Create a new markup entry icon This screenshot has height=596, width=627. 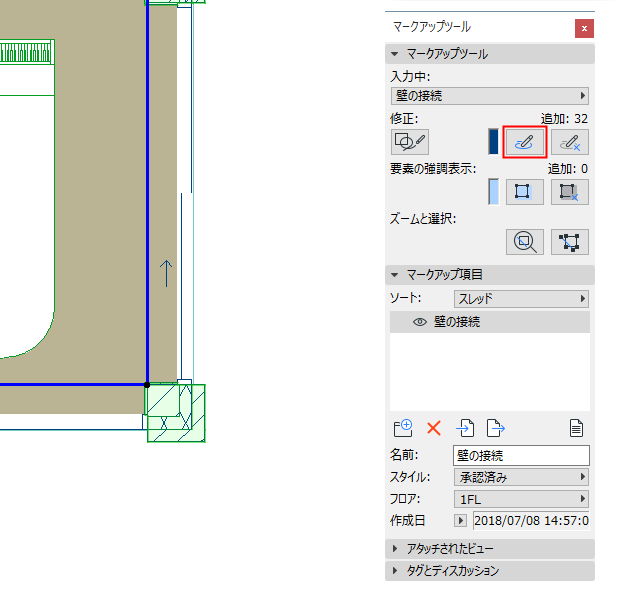point(403,428)
